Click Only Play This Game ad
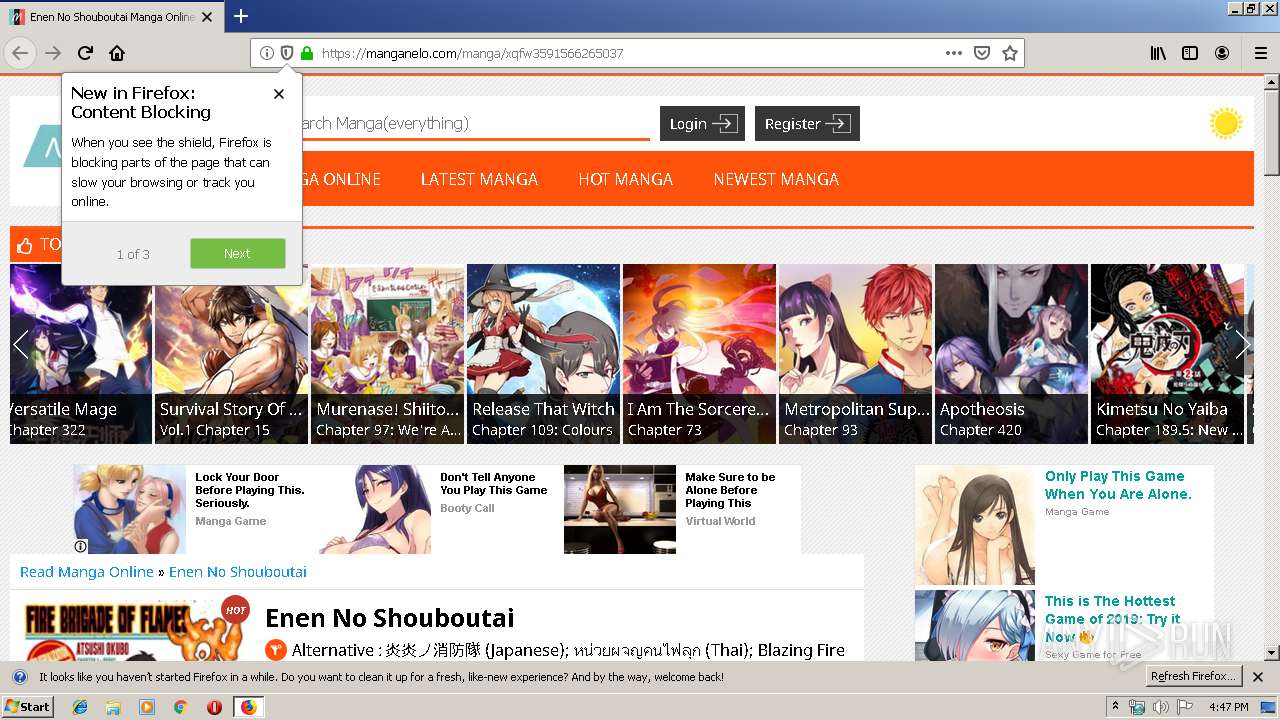The width and height of the screenshot is (1280, 720). 1118,485
